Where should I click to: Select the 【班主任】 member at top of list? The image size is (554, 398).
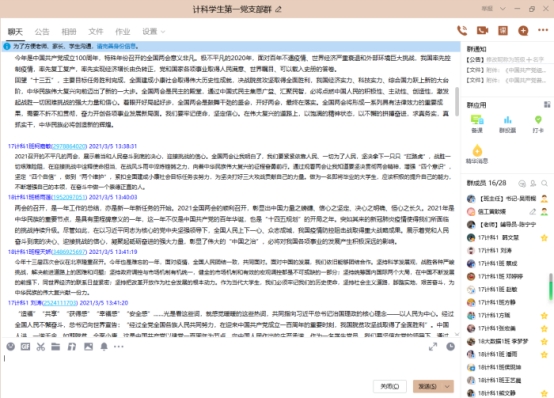(508, 199)
